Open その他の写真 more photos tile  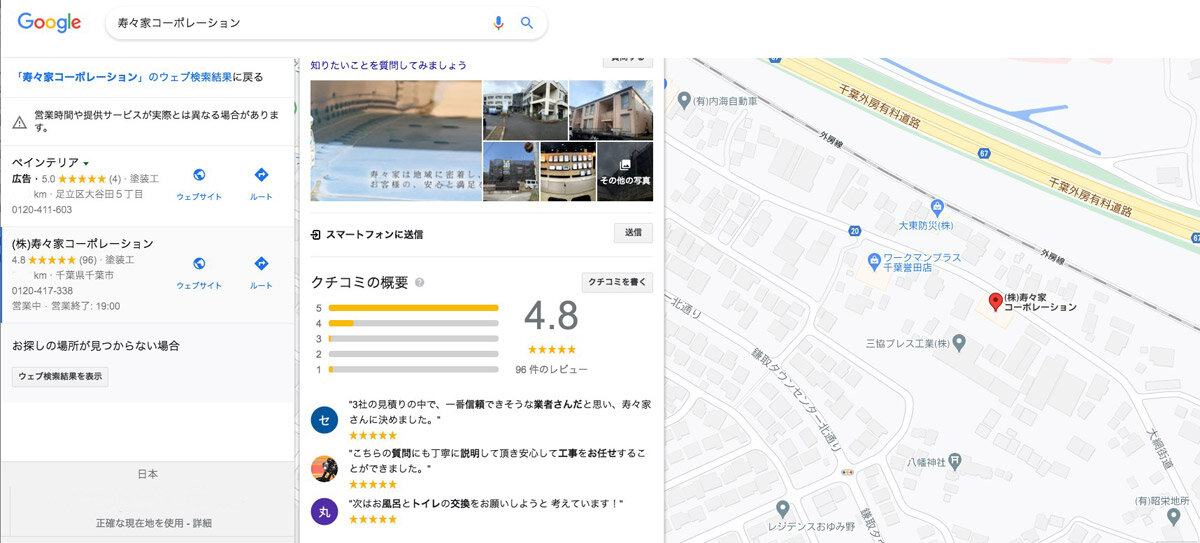coord(625,171)
